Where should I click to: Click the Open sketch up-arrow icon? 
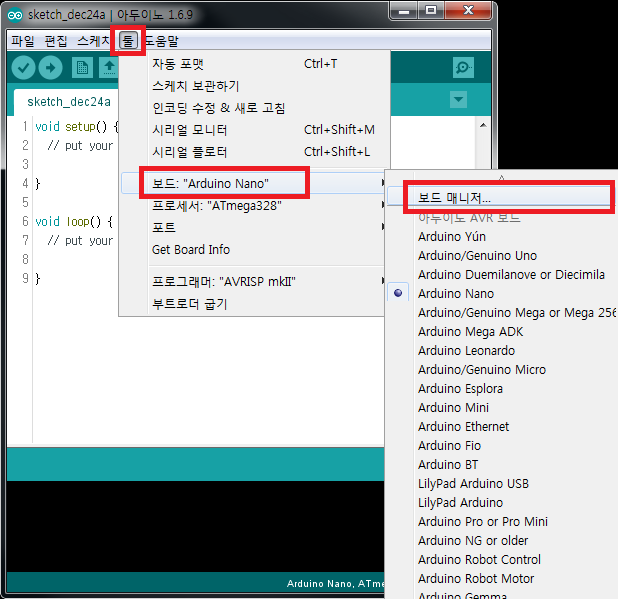pos(109,67)
